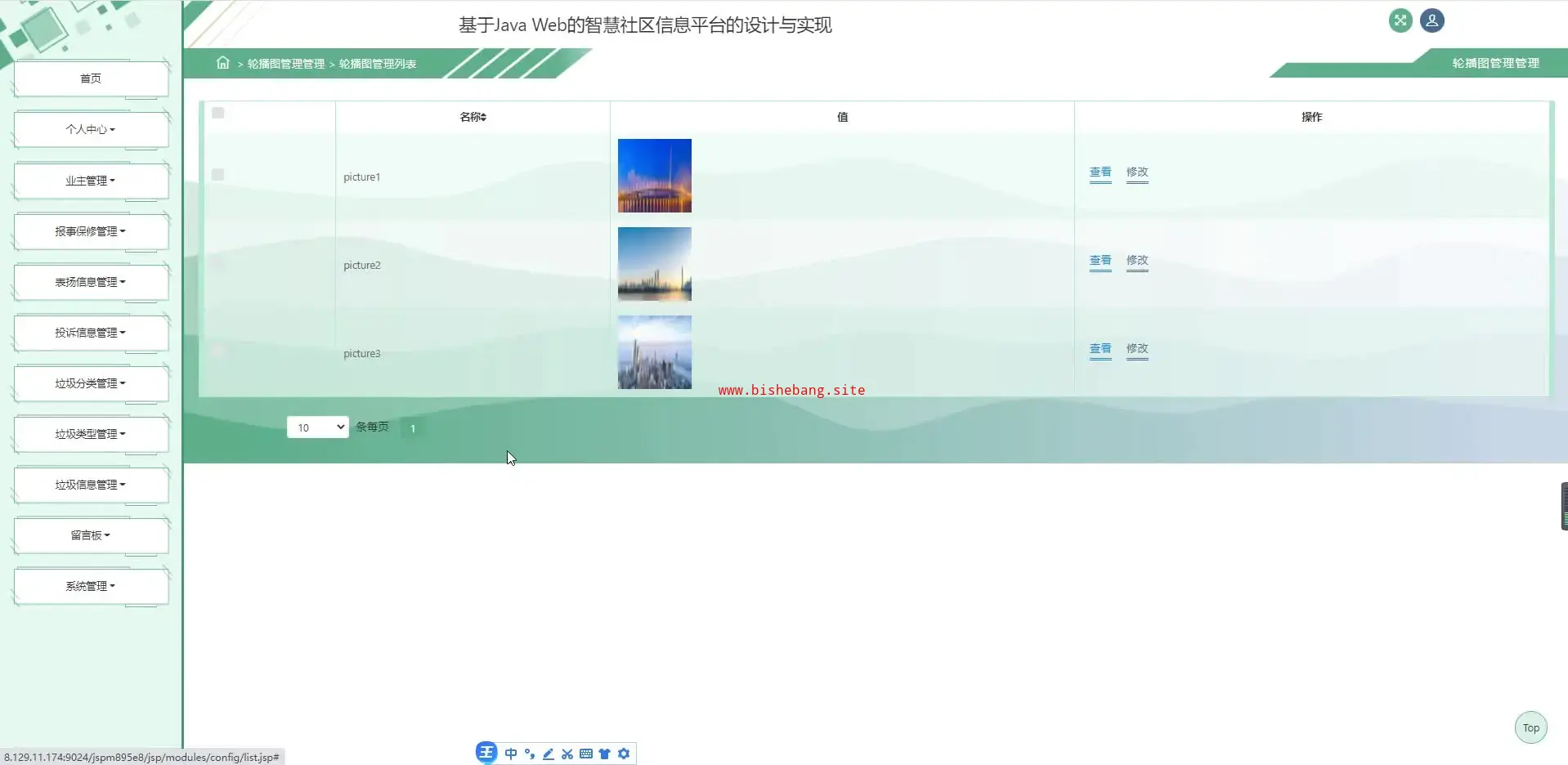Click the home icon in breadcrumb
Image resolution: width=1568 pixels, height=765 pixels.
(x=222, y=63)
